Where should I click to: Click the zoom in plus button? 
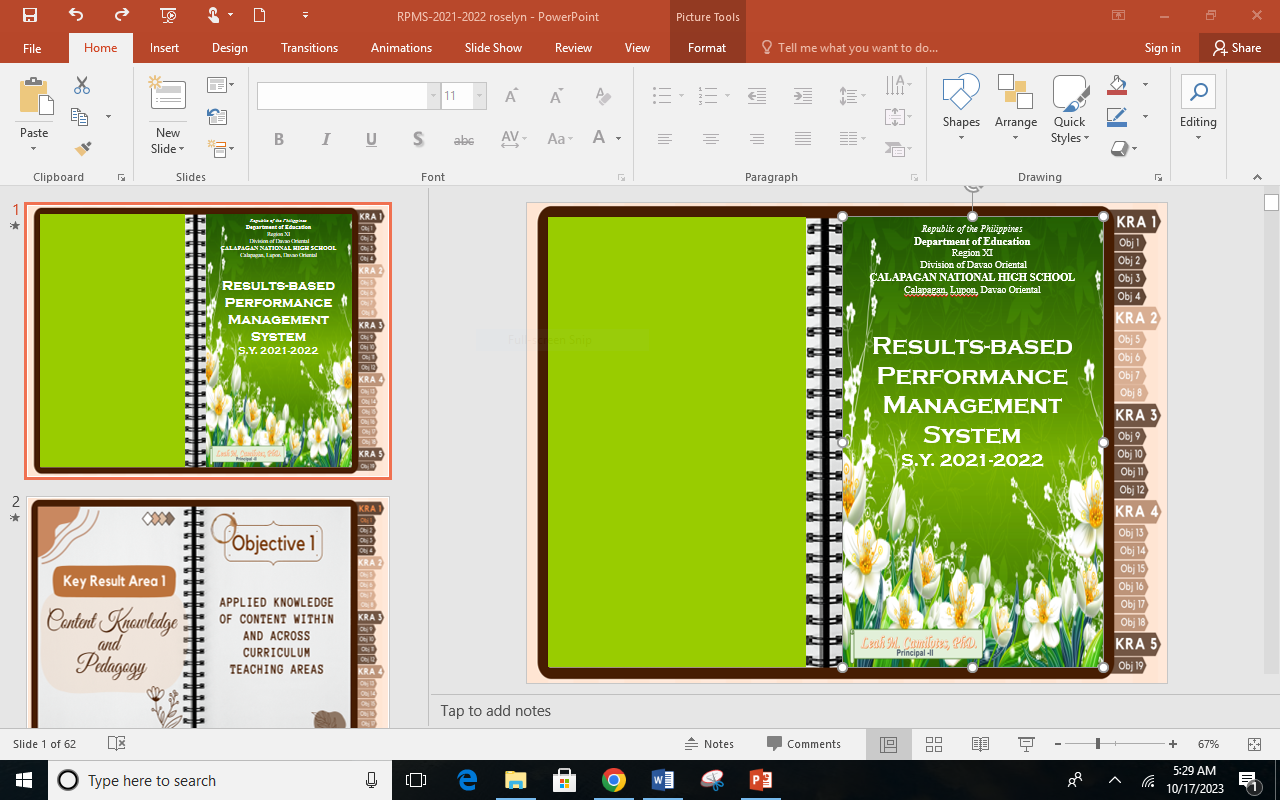[1173, 744]
